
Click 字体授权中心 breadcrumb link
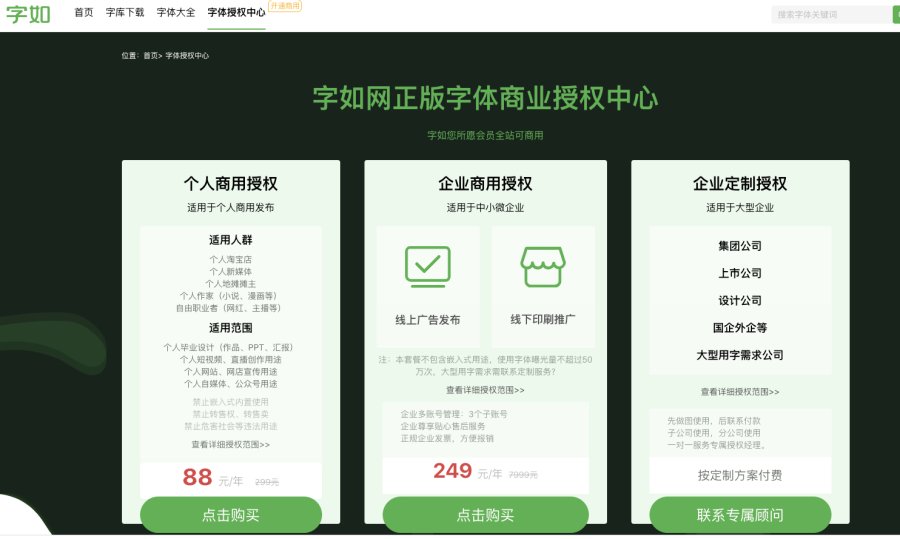coord(187,56)
